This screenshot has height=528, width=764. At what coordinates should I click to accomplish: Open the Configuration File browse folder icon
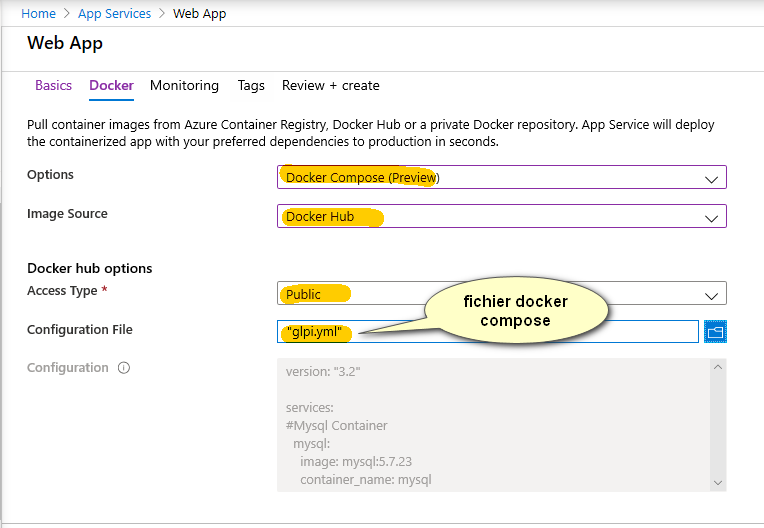[x=715, y=332]
